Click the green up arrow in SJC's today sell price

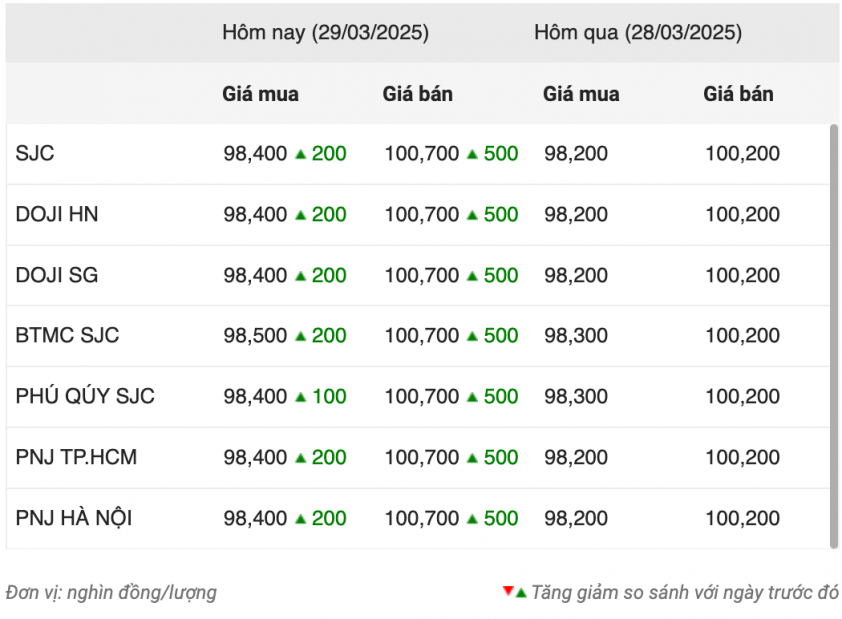coord(473,155)
